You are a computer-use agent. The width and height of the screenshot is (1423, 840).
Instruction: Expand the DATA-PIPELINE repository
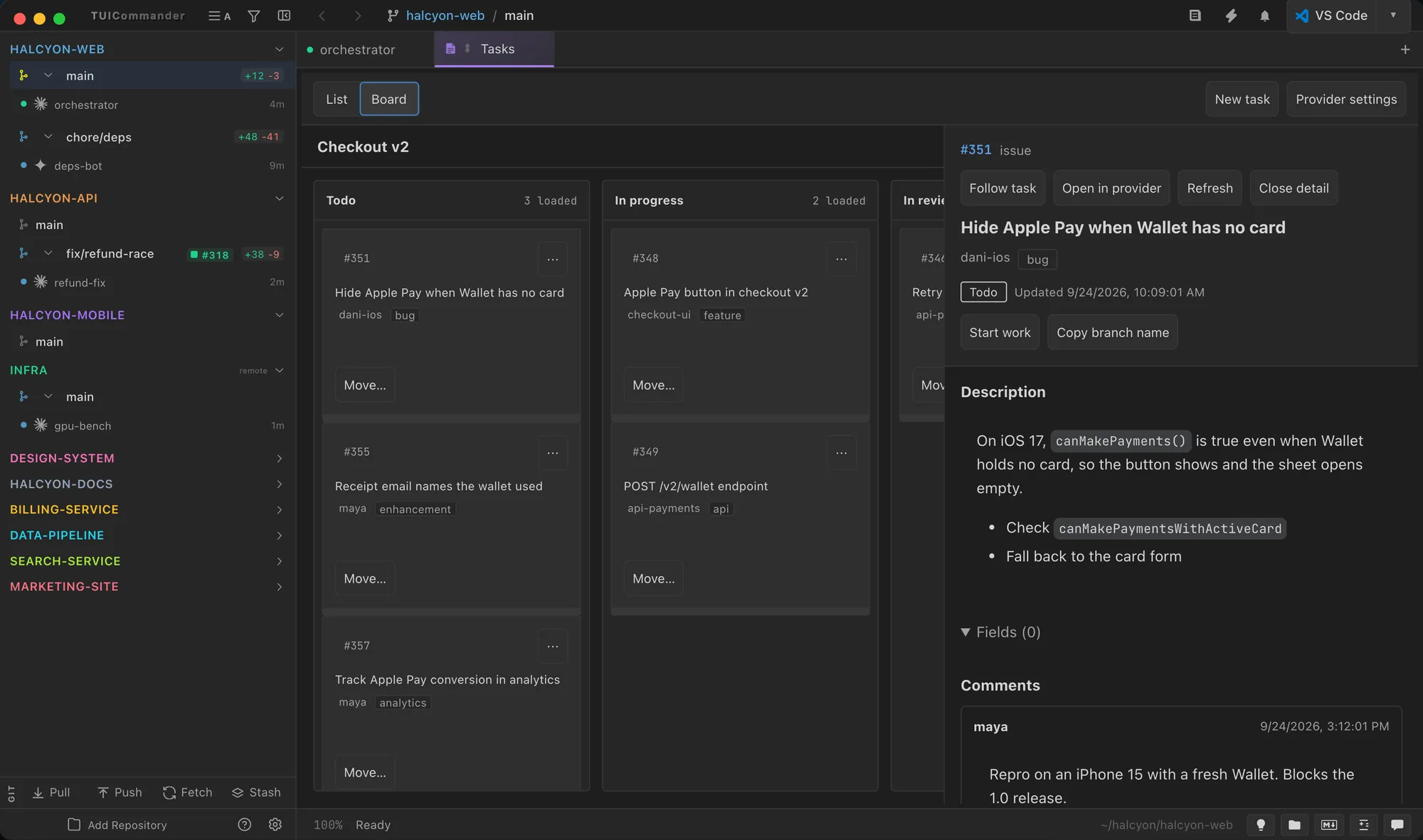(279, 536)
